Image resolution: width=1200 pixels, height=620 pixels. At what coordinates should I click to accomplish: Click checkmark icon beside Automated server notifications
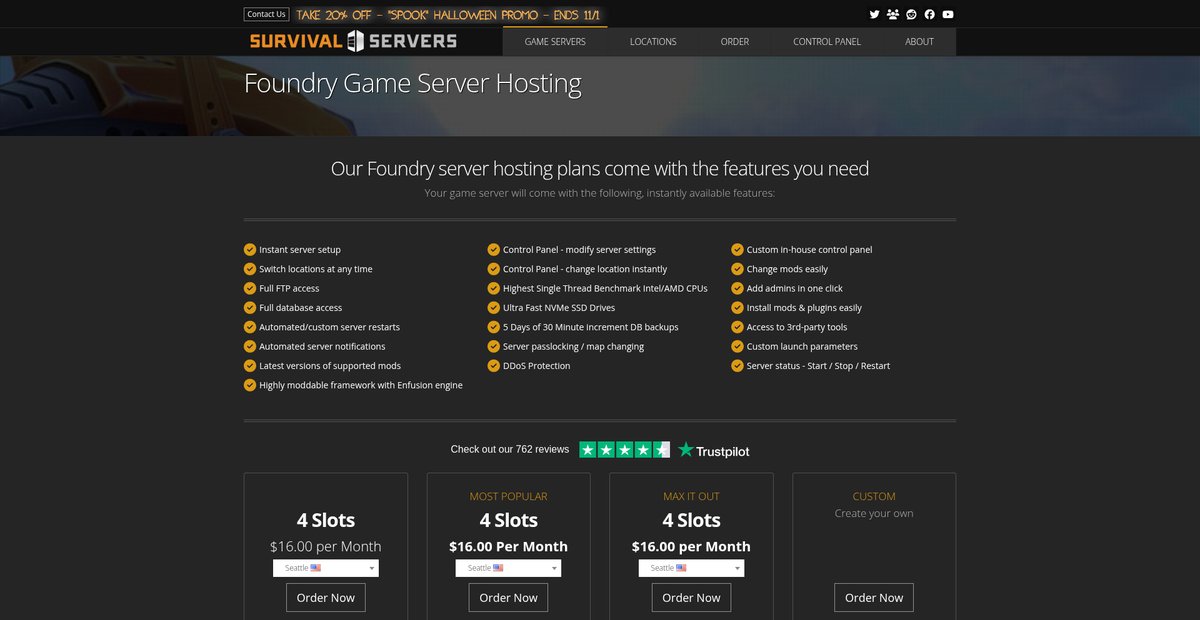(250, 346)
